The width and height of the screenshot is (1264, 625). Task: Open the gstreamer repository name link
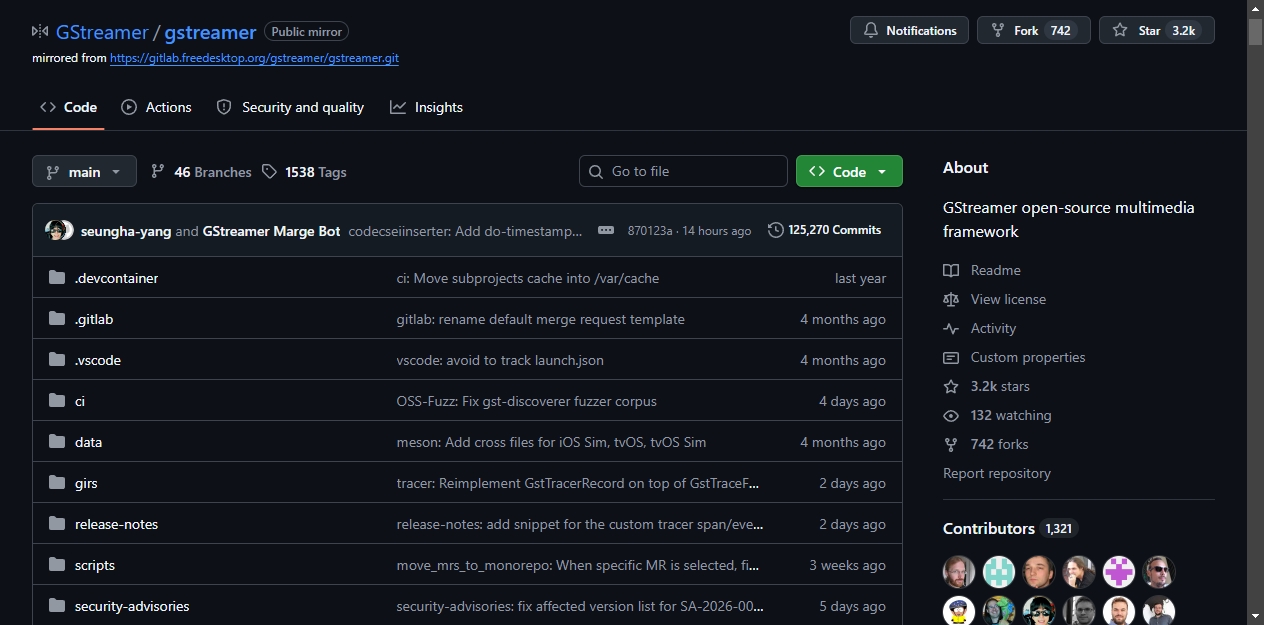pos(210,32)
